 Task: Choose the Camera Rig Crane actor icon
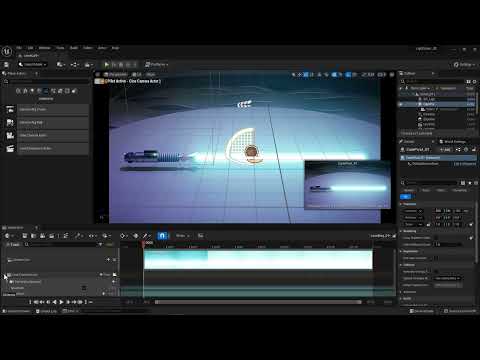pyautogui.click(x=10, y=109)
